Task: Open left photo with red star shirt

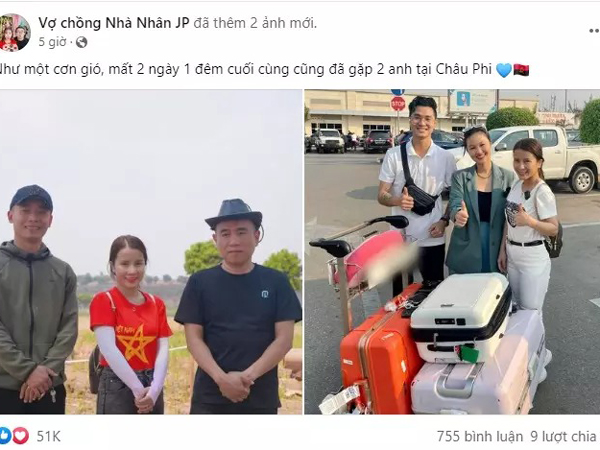Action: click(x=151, y=252)
